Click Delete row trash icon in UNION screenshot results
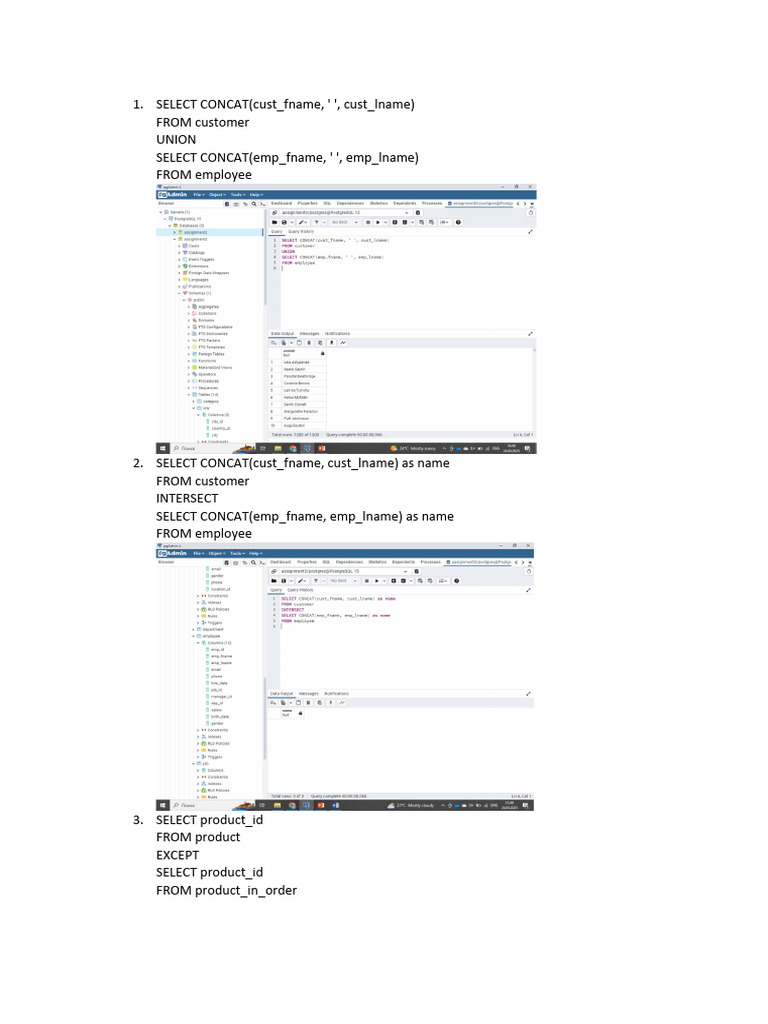 [x=310, y=343]
